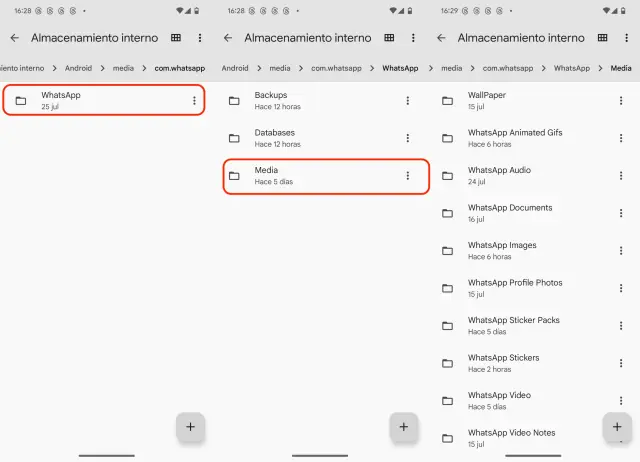Tap the folder icon beside WallPaper
This screenshot has width=640, height=462.
[447, 101]
